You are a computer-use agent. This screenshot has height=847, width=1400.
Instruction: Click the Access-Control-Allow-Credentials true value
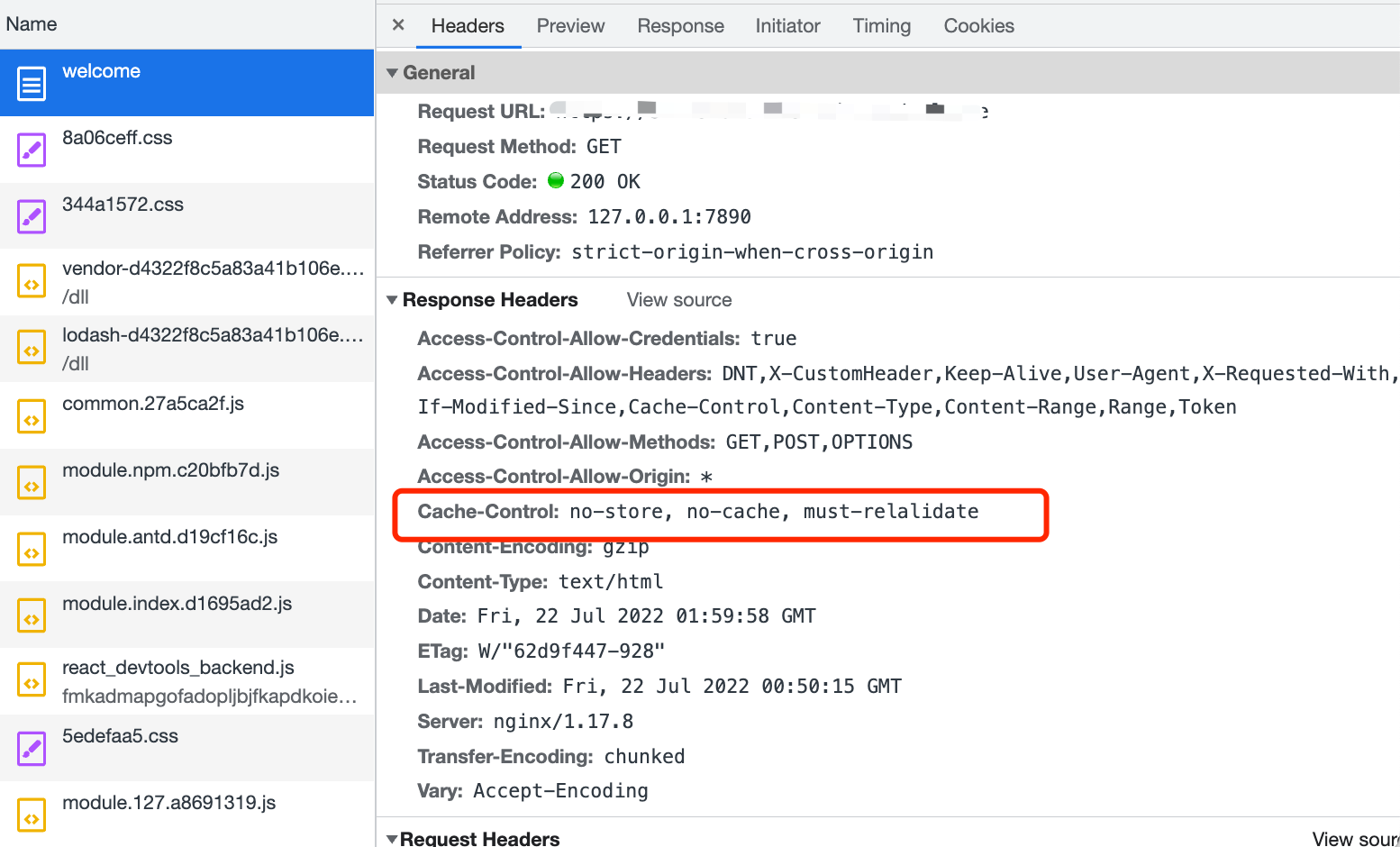[774, 339]
